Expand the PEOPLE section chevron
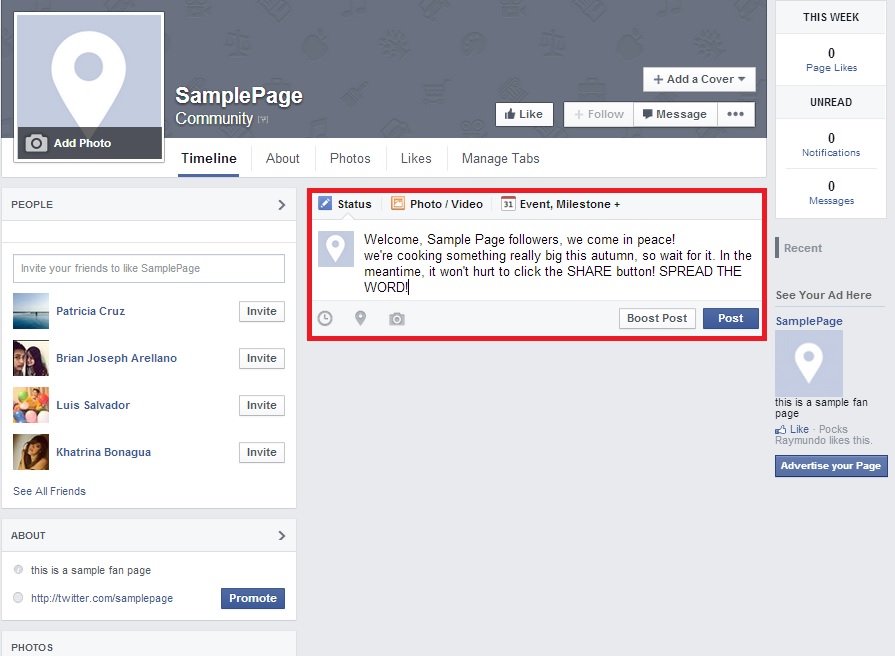This screenshot has height=656, width=895. 281,204
